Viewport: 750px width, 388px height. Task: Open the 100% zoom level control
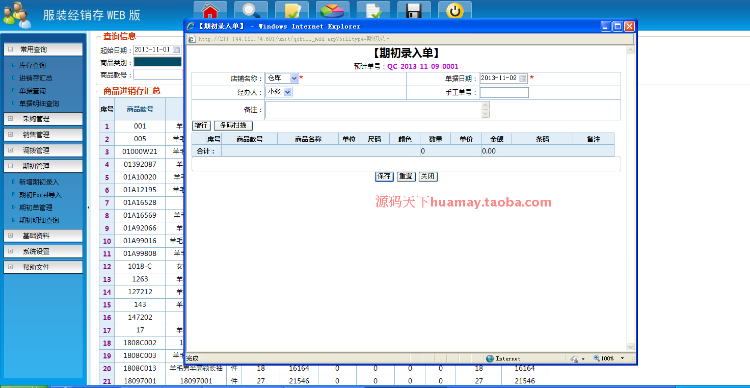click(x=609, y=358)
